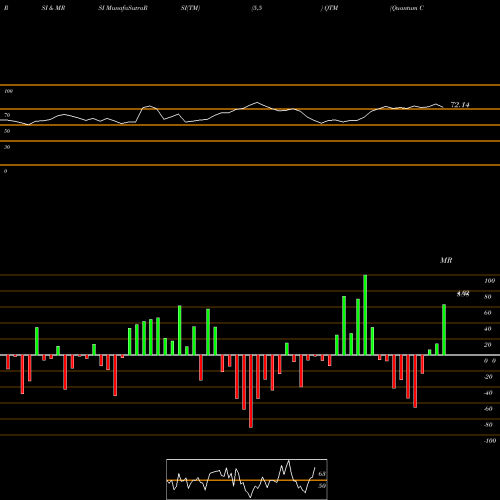Click the ') QTM' ticker label

[x=329, y=8]
